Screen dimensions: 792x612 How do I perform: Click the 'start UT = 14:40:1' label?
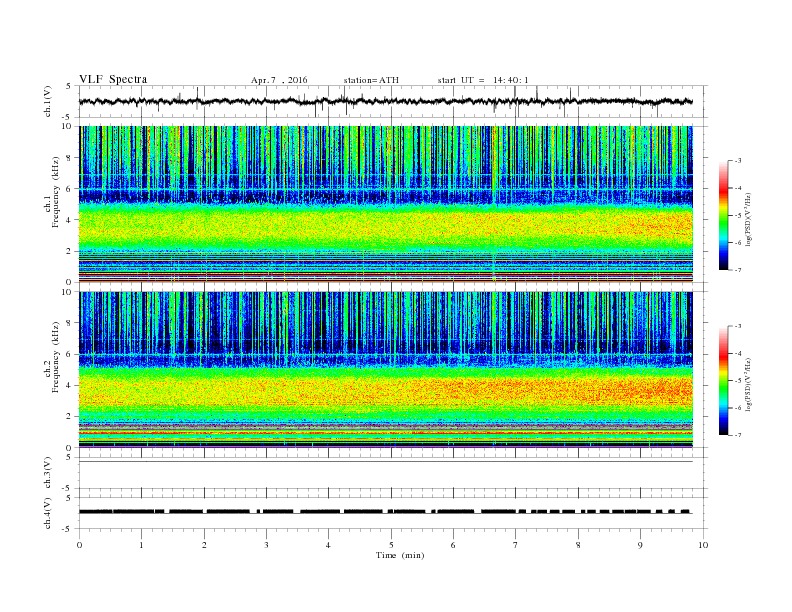(x=483, y=80)
